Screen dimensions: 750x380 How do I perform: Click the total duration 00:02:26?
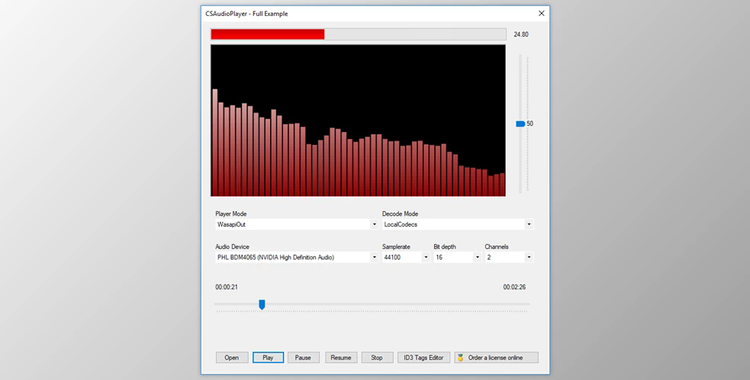pos(514,287)
